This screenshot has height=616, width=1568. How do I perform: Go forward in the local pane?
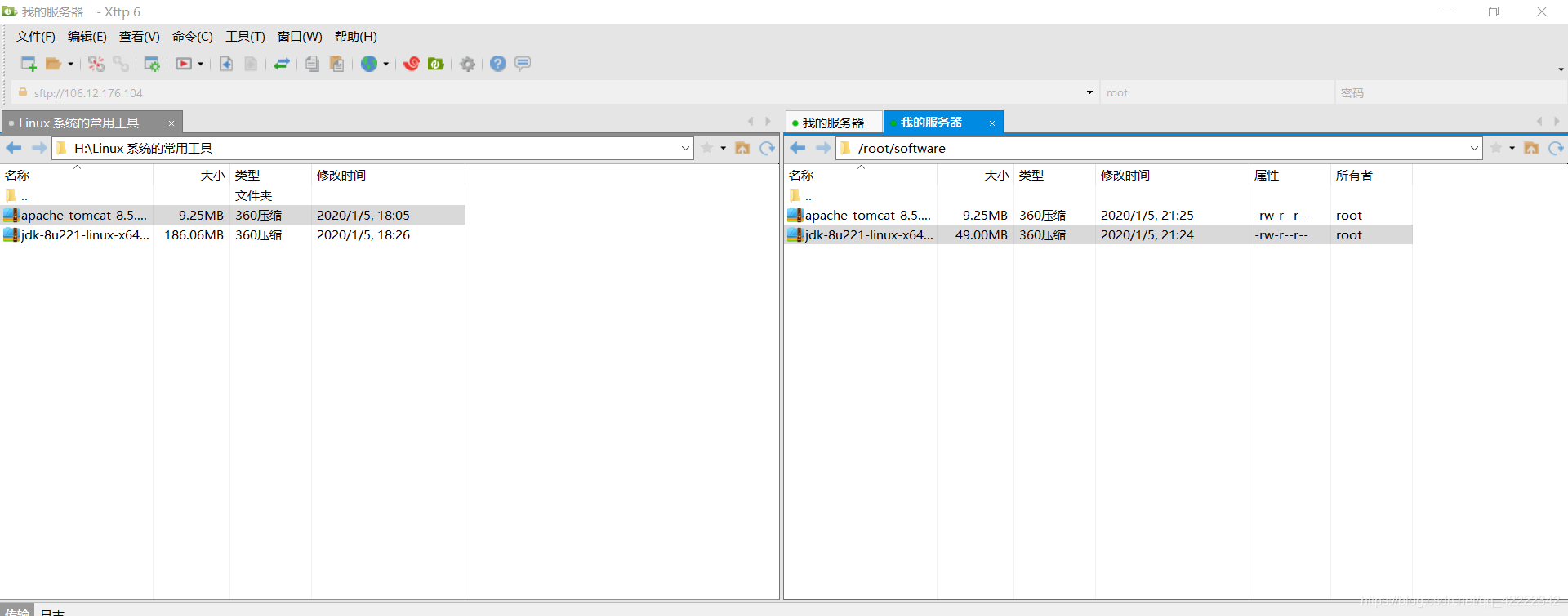38,148
